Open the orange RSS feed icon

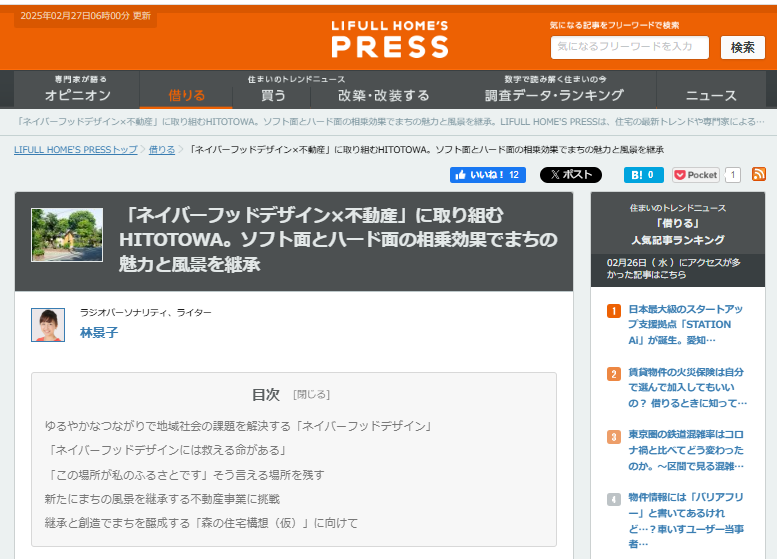click(759, 174)
